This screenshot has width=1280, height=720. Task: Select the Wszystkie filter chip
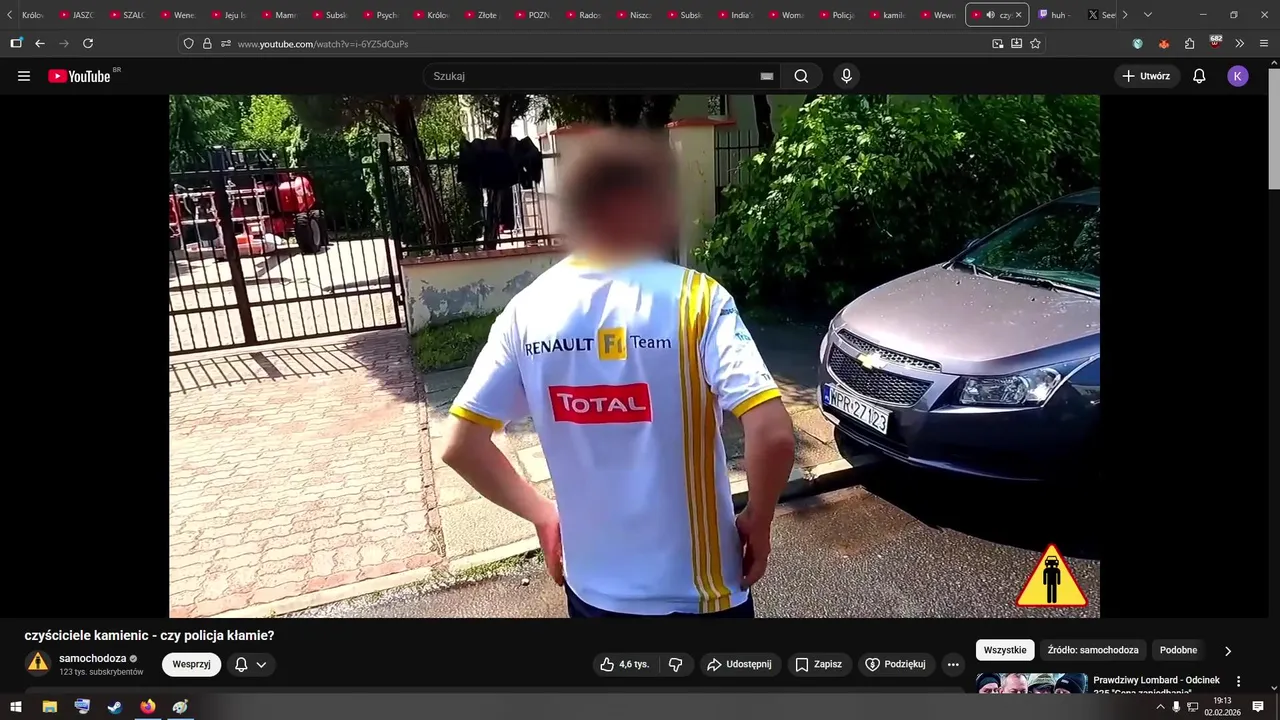pyautogui.click(x=1005, y=650)
